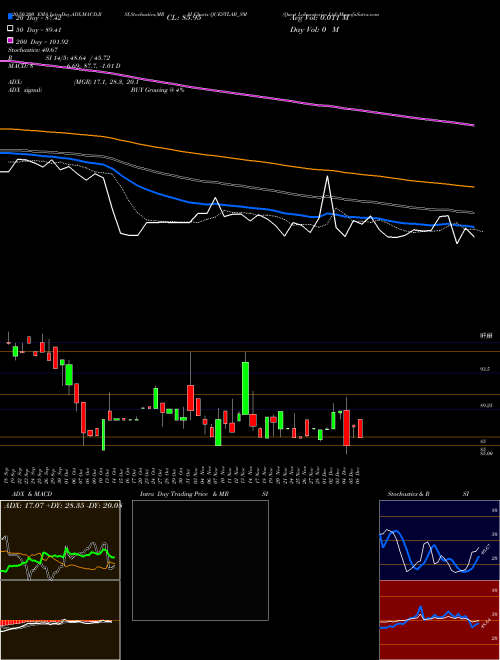
Task: Click the '50 Day = 89.41' legend text
Action: point(39,30)
